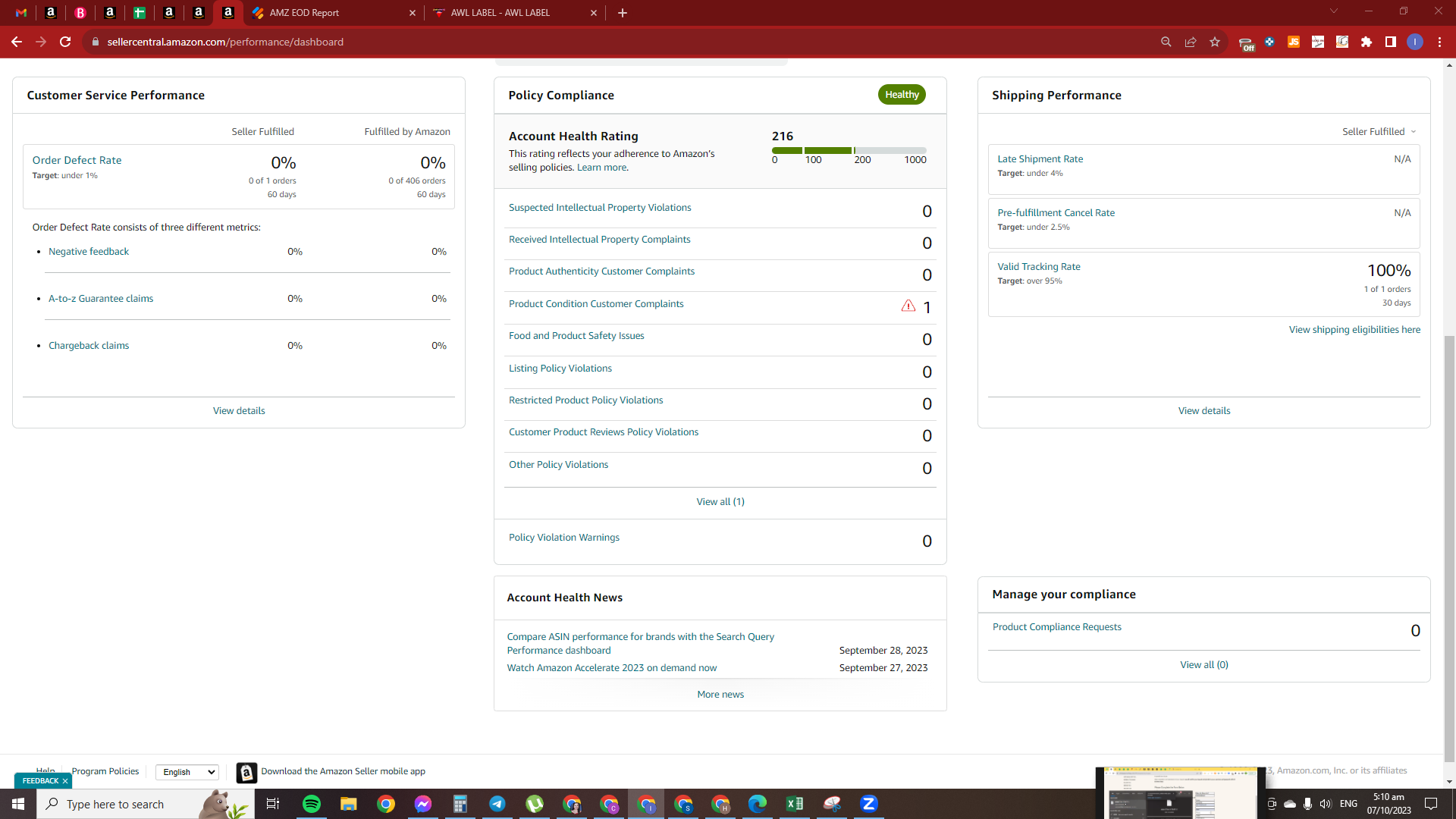
Task: Click View all (1) policy issues
Action: (x=720, y=502)
